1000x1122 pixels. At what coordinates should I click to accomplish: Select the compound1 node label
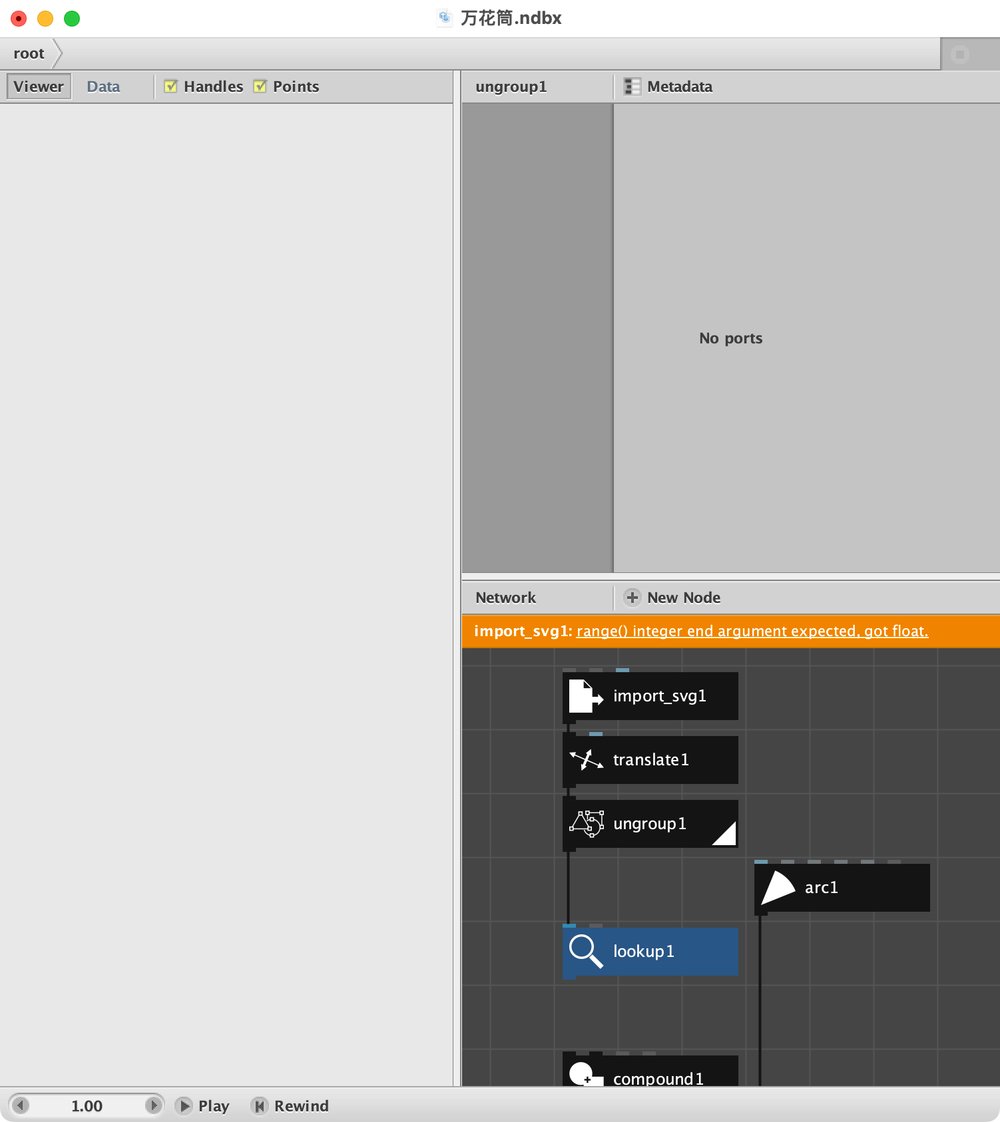658,1078
